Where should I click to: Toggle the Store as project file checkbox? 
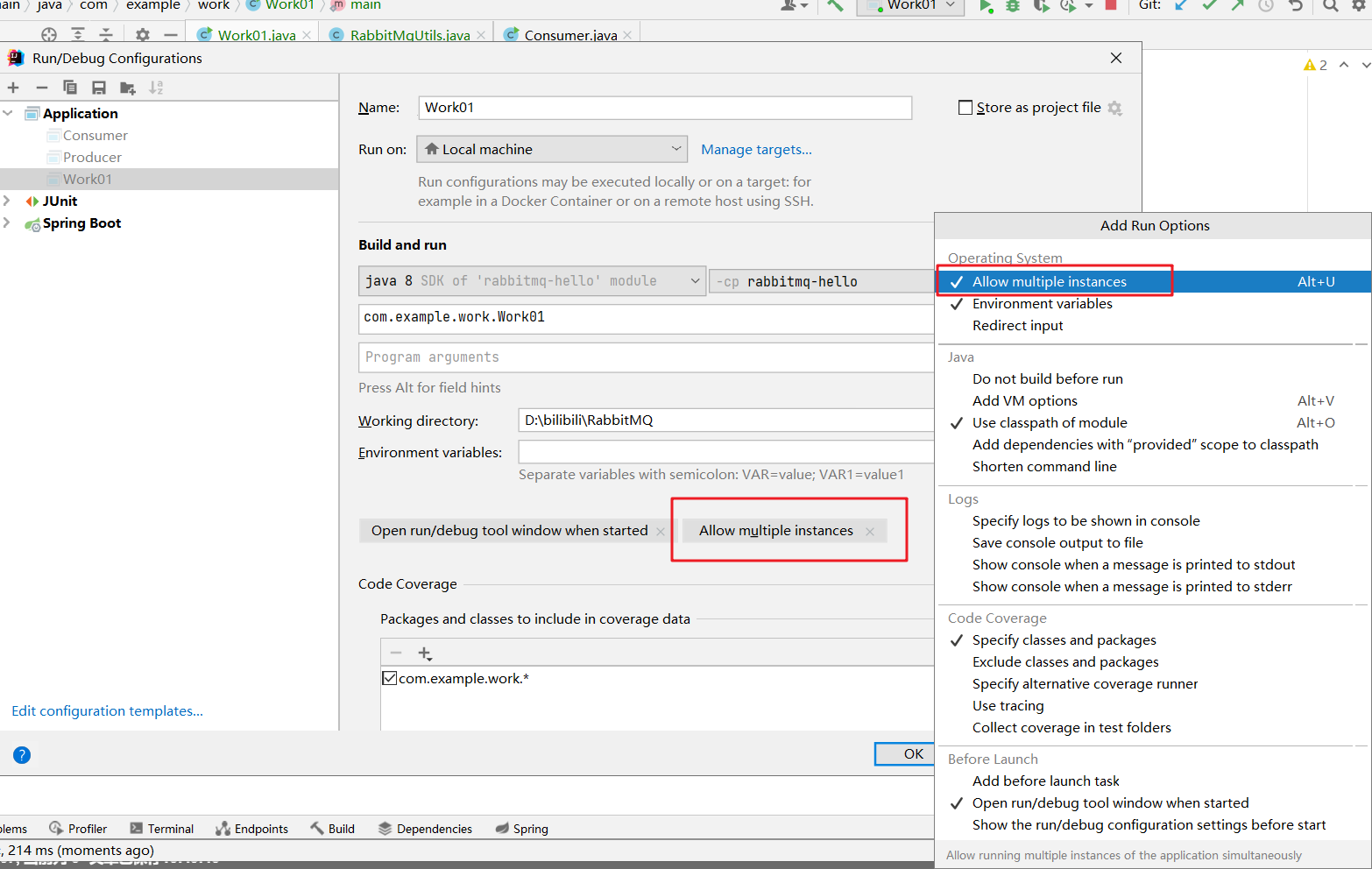click(x=965, y=108)
